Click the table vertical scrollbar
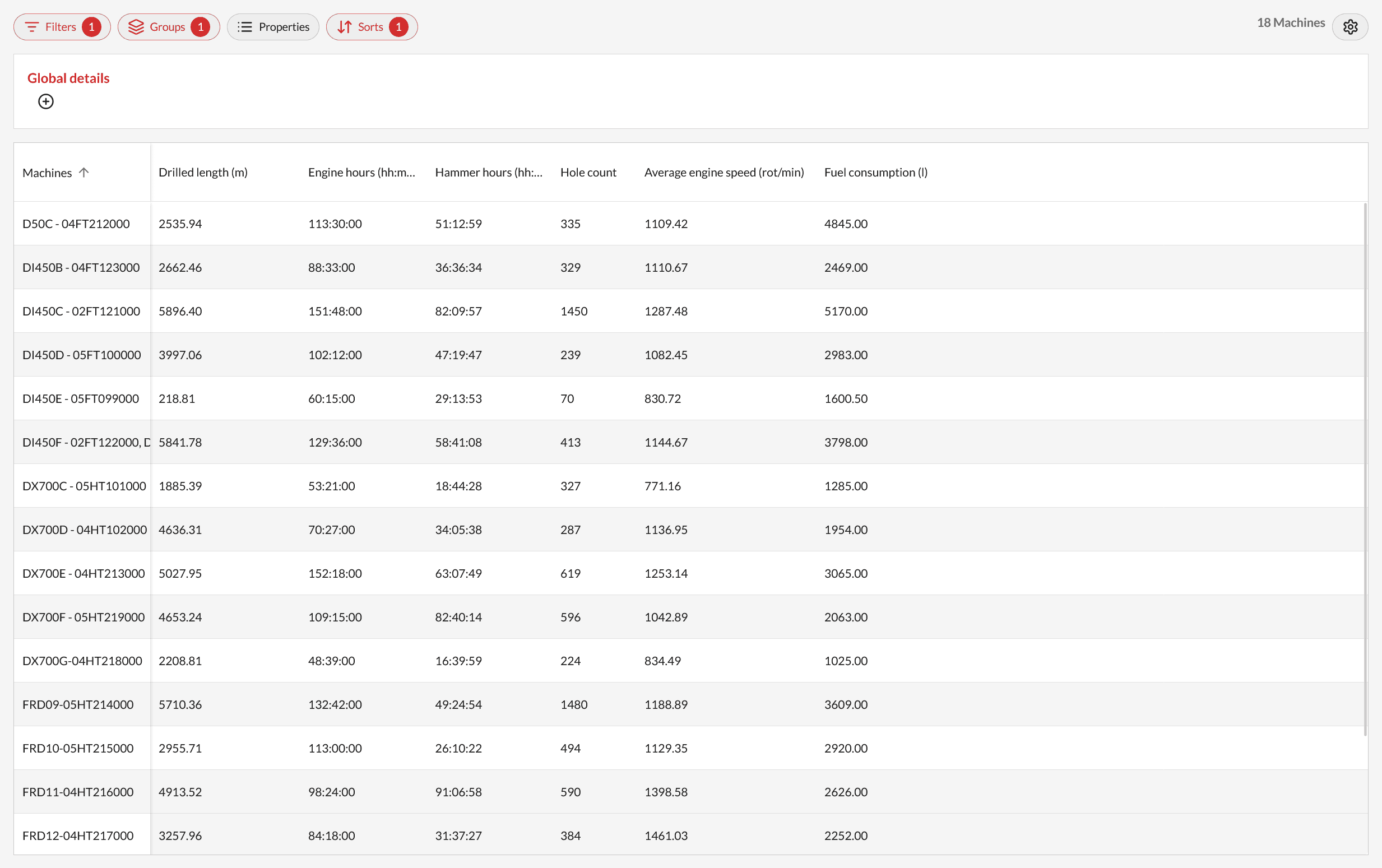The height and width of the screenshot is (868, 1382). 1365,468
